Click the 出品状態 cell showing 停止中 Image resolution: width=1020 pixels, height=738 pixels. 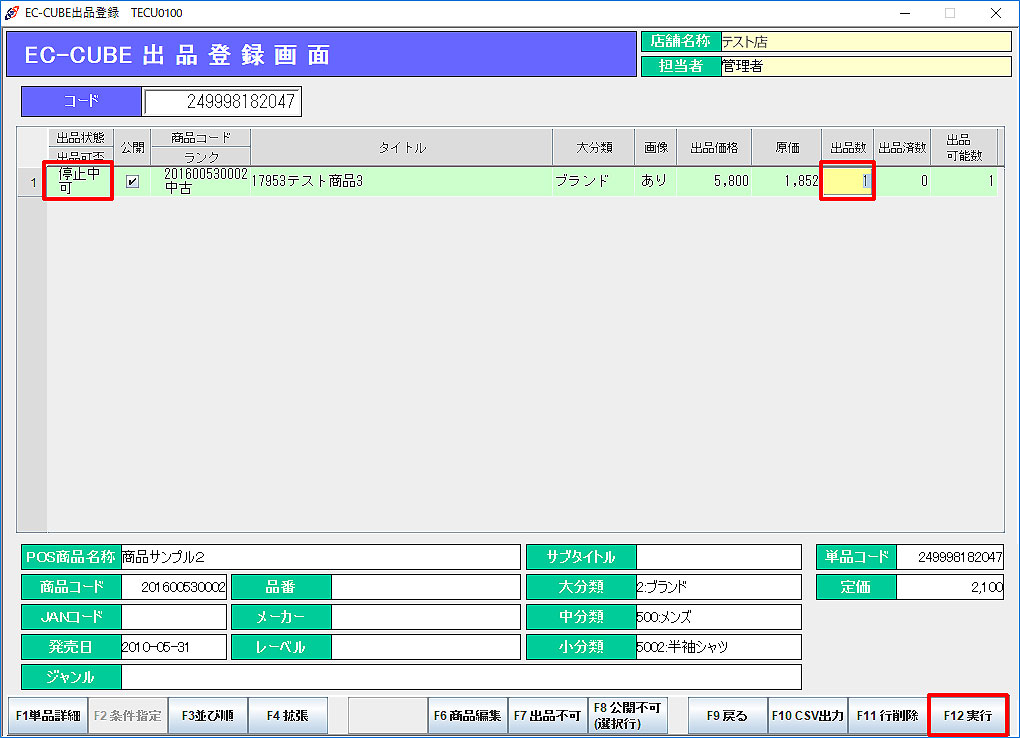[79, 181]
